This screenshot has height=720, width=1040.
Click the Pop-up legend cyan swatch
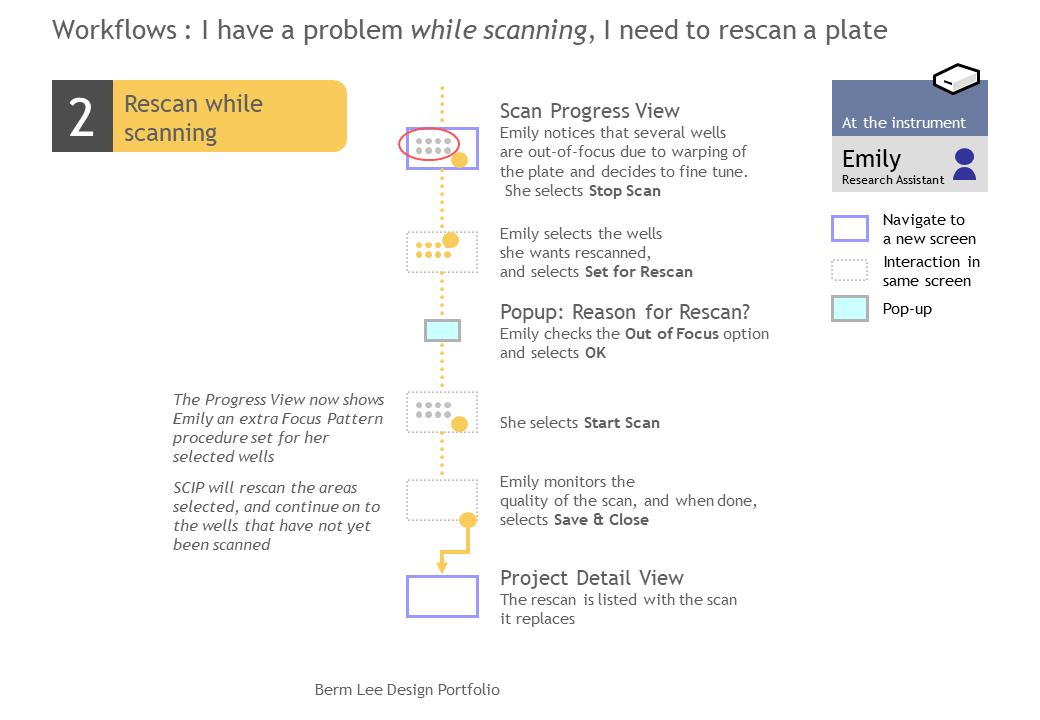850,309
